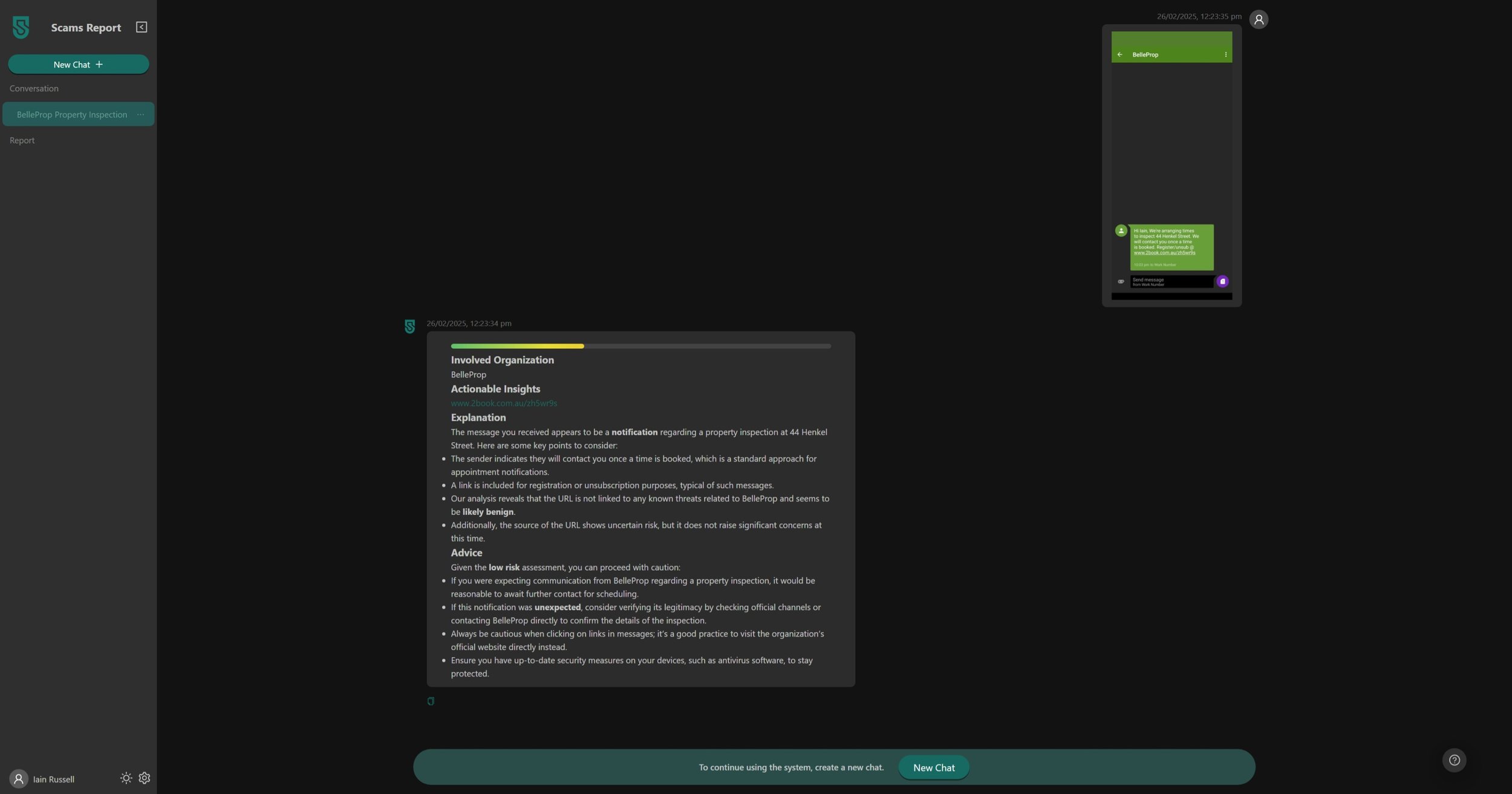1512x794 pixels.
Task: Click the Scams Report shield logo
Action: coord(21,27)
